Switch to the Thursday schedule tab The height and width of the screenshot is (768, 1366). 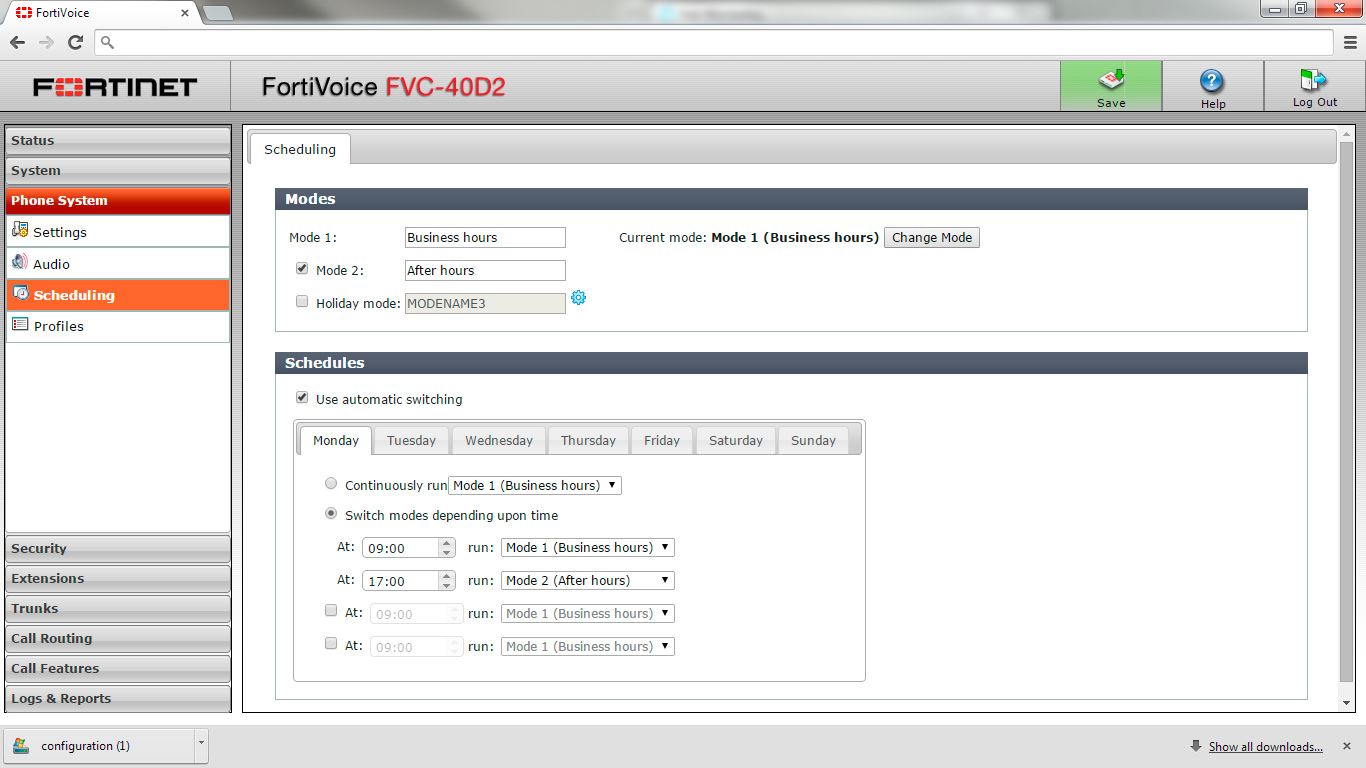[588, 440]
